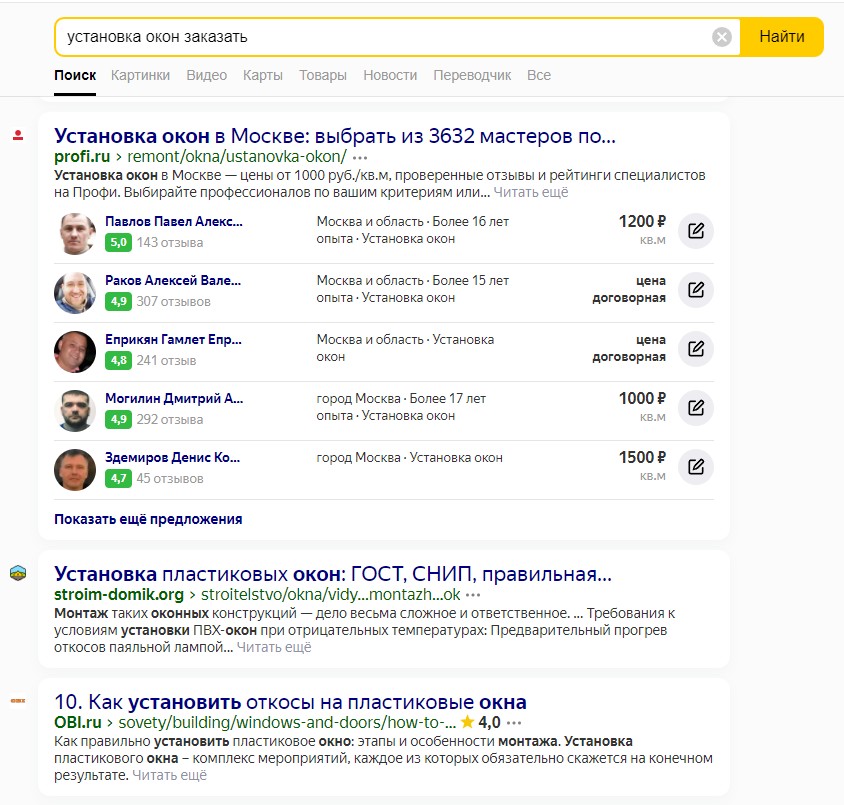The height and width of the screenshot is (805, 844).
Task: Open the OBI.ru domain link
Action: [78, 722]
